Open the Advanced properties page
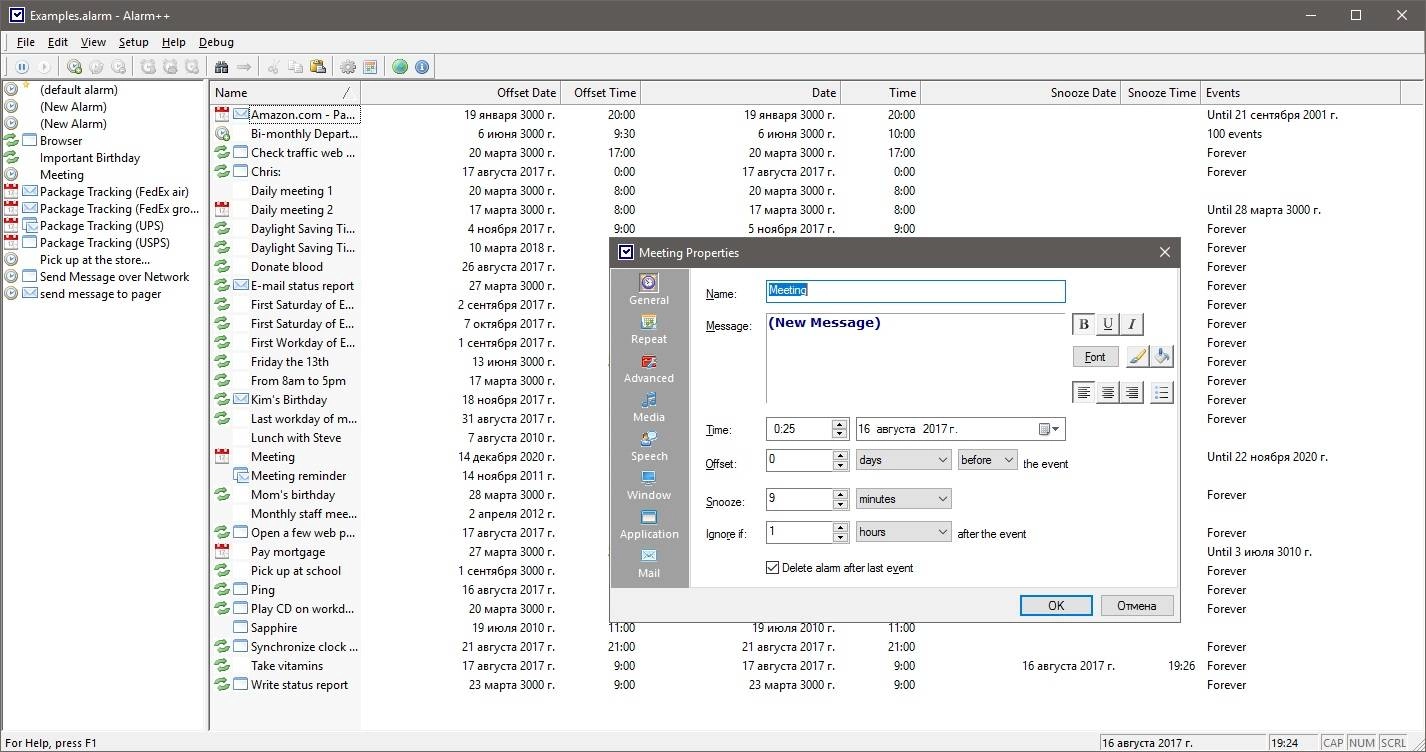The image size is (1426, 752). click(x=649, y=368)
